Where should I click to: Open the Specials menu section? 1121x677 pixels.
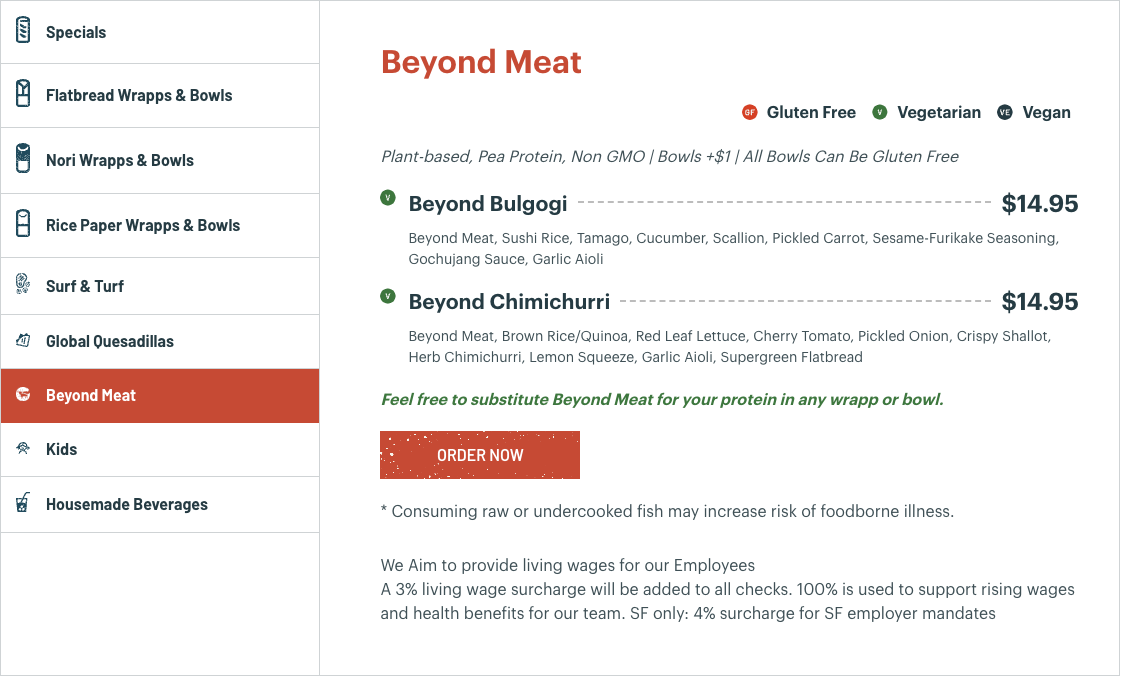tap(76, 32)
